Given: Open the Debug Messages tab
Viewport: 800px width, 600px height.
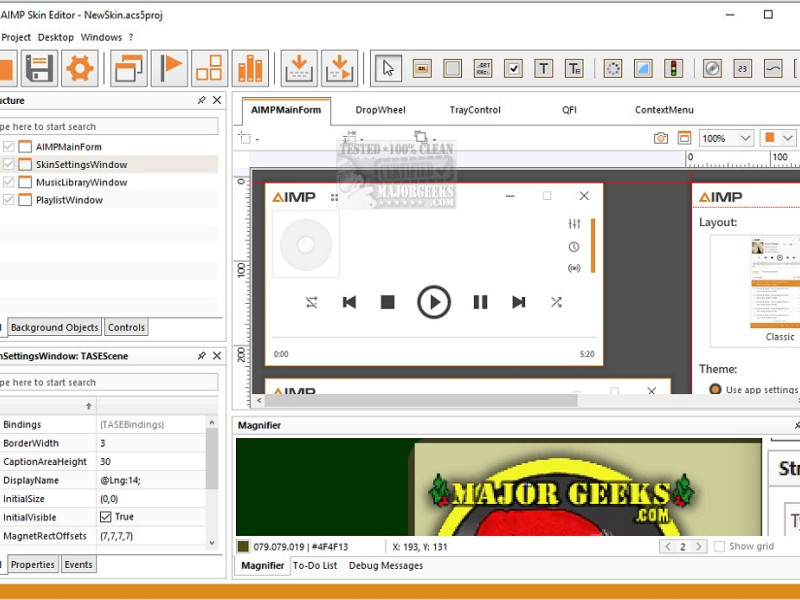Looking at the screenshot, I should pyautogui.click(x=386, y=565).
